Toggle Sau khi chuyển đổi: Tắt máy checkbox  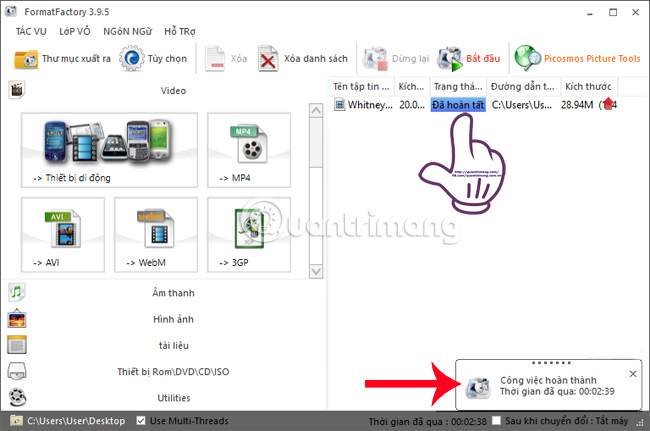[x=496, y=421]
